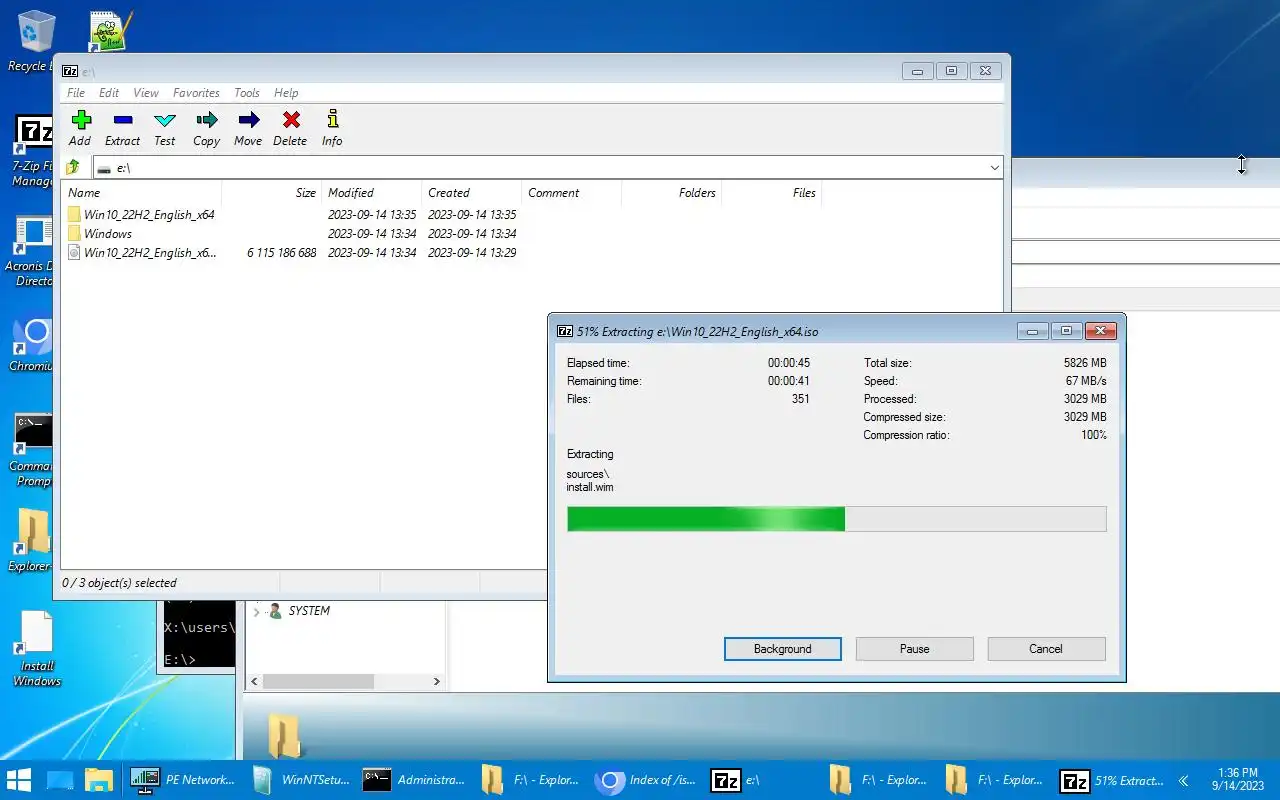Image resolution: width=1280 pixels, height=800 pixels.
Task: Select the SYSTEM user item
Action: 299,611
